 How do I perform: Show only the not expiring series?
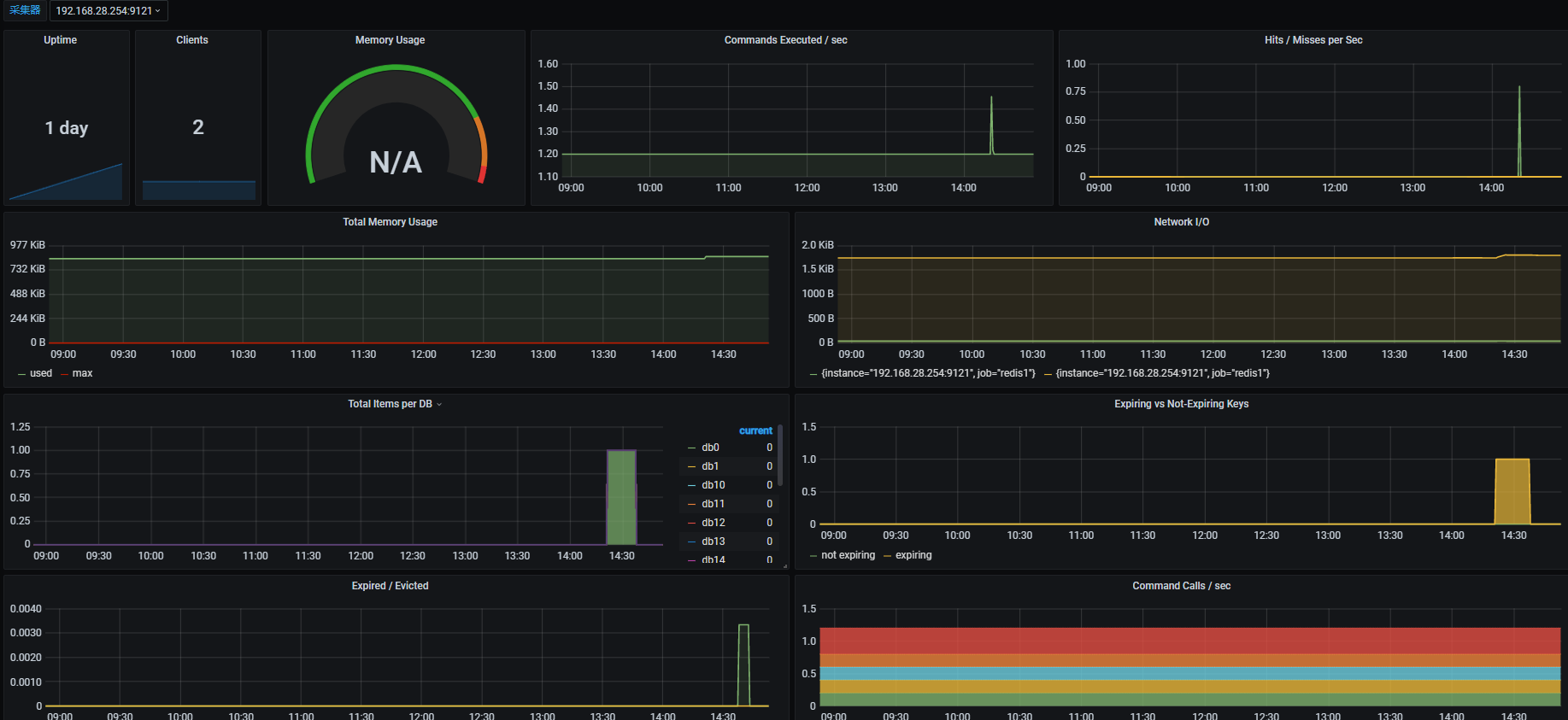click(848, 555)
